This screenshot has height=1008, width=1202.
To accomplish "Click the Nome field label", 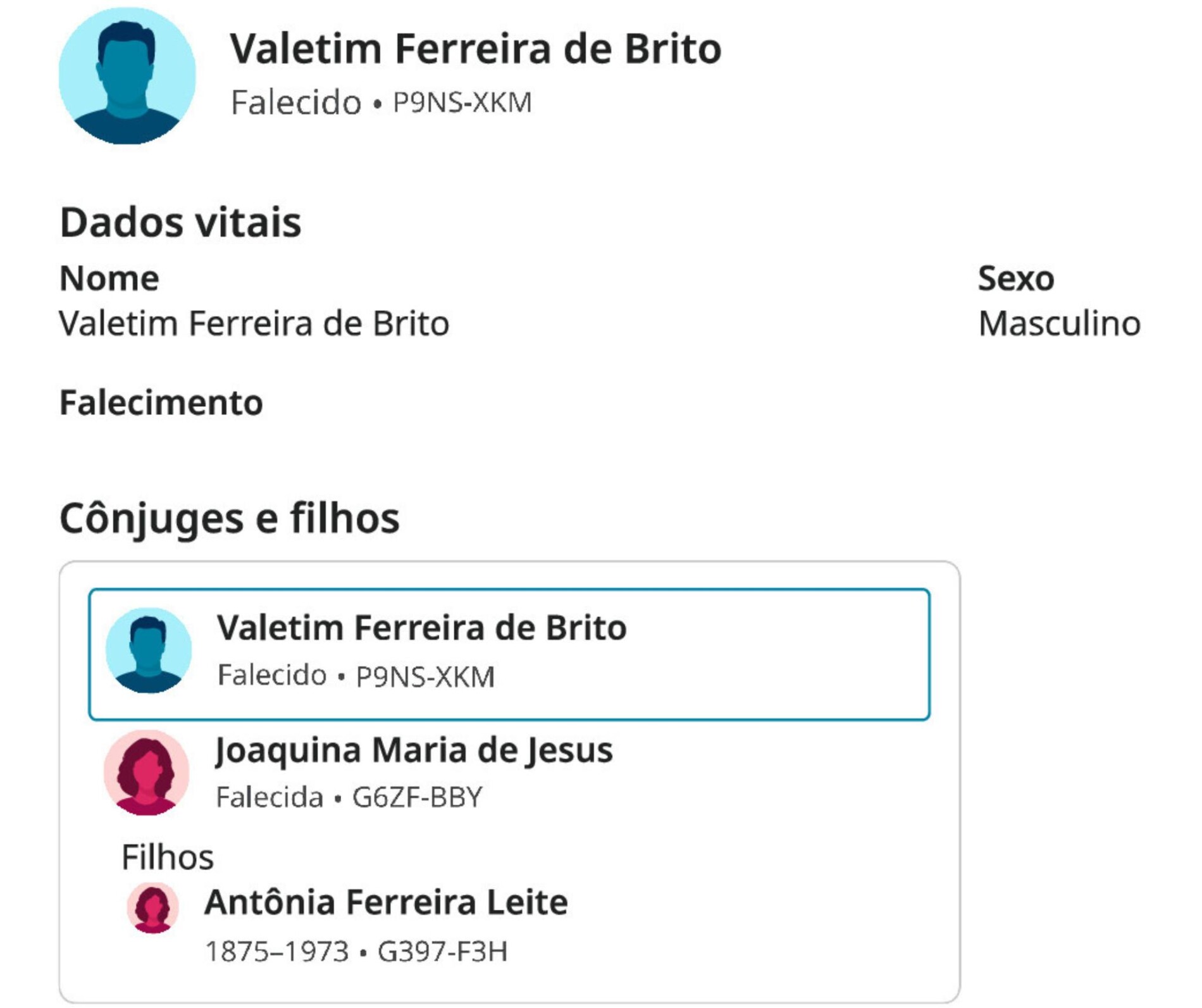I will tap(109, 278).
